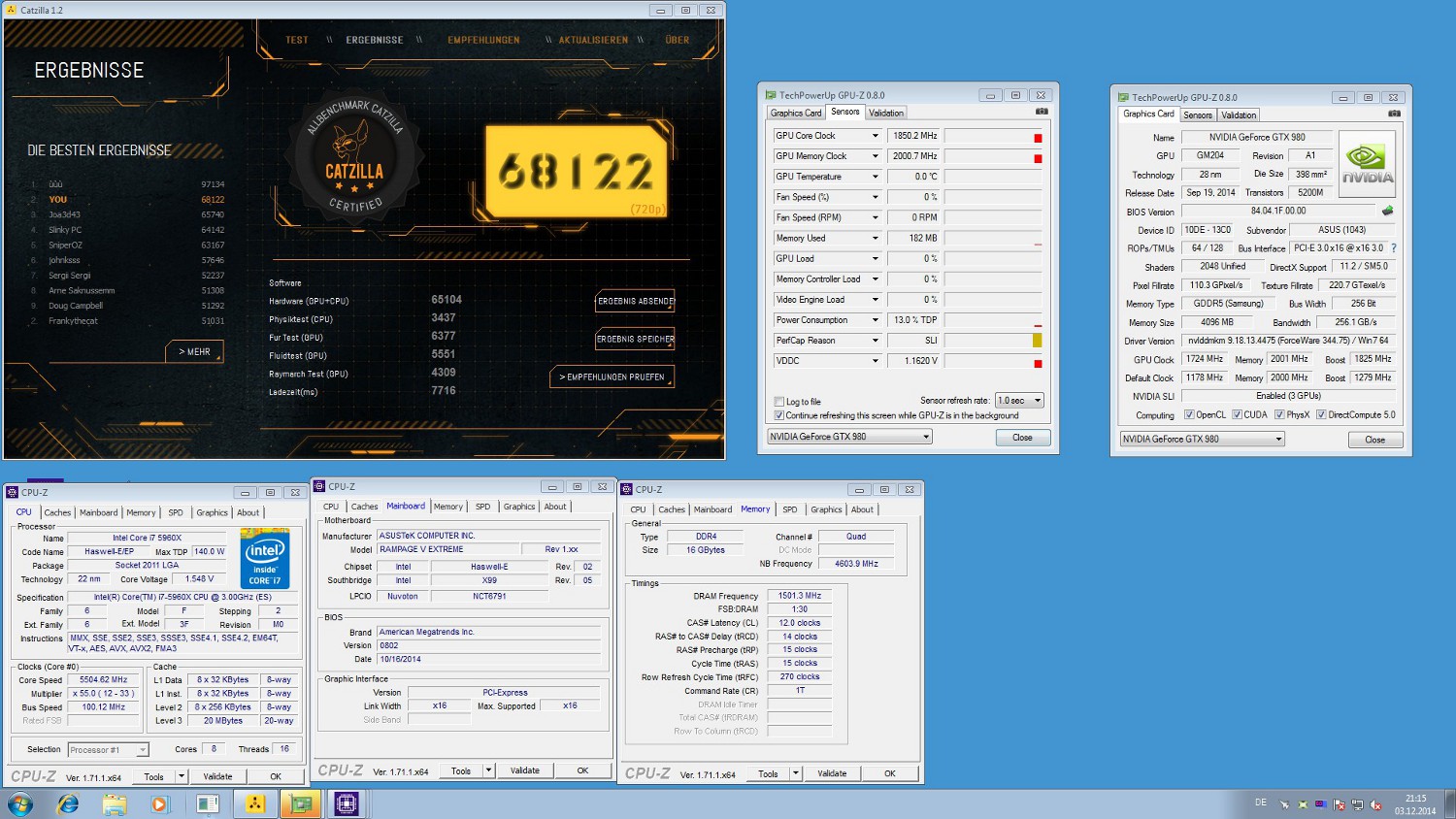Click EMPFEHLUNGEN PRUEFEN button
The height and width of the screenshot is (819, 1456).
[x=612, y=377]
